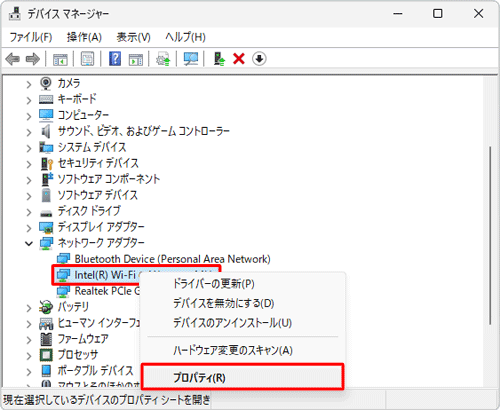Screen dimensions: 500x410
Task: Select the システム デバイス icon
Action: click(46, 147)
